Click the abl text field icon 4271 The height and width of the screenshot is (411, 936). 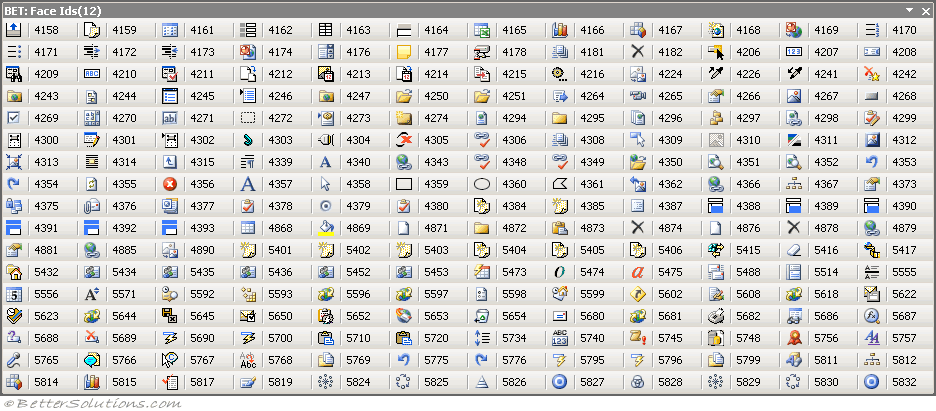point(170,118)
